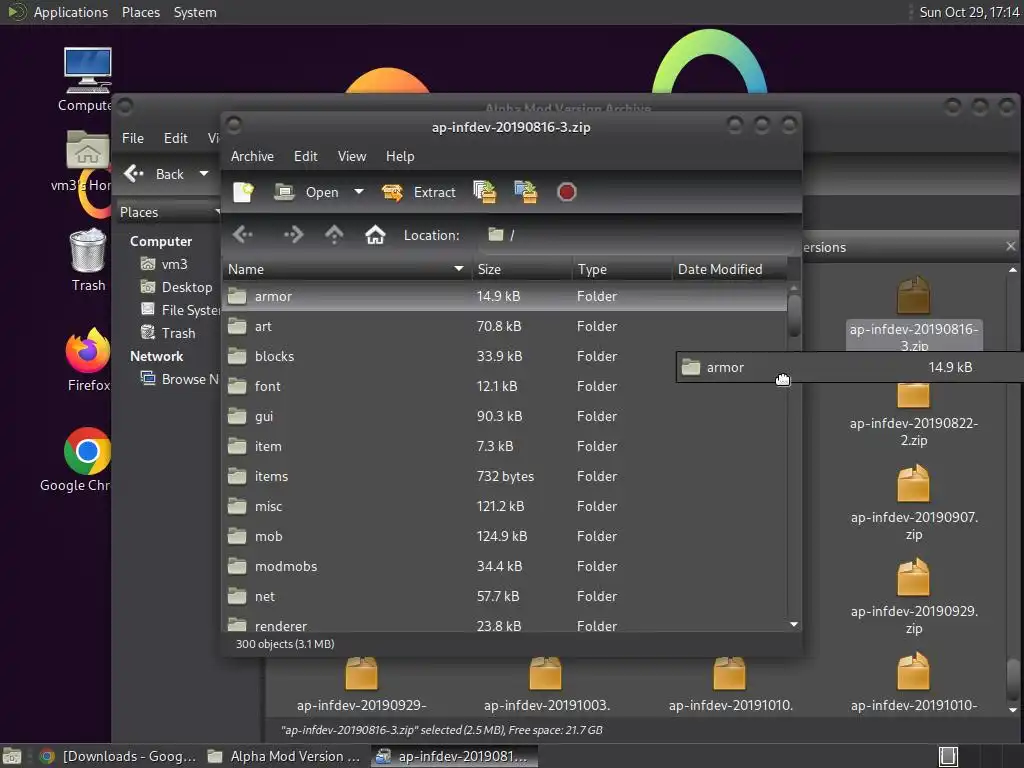Select the font folder icon
The height and width of the screenshot is (768, 1024).
pos(237,387)
